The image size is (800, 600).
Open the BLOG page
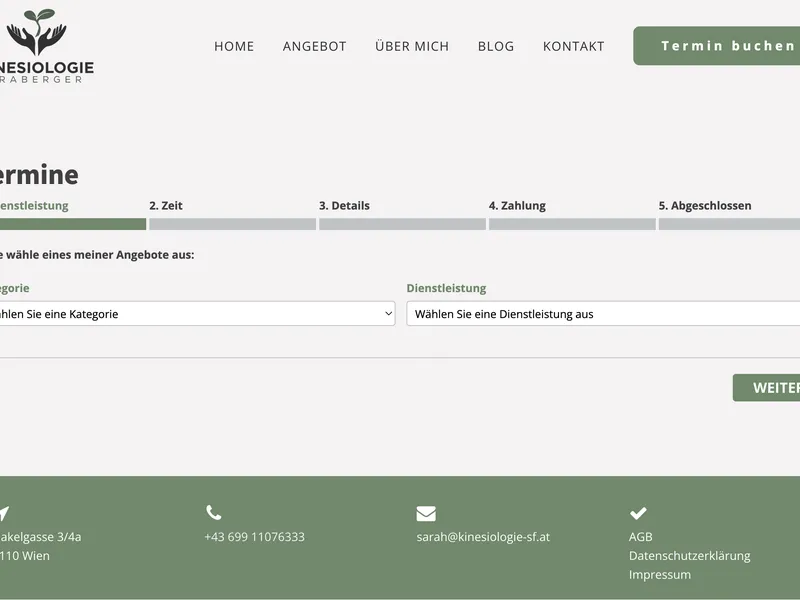point(496,46)
